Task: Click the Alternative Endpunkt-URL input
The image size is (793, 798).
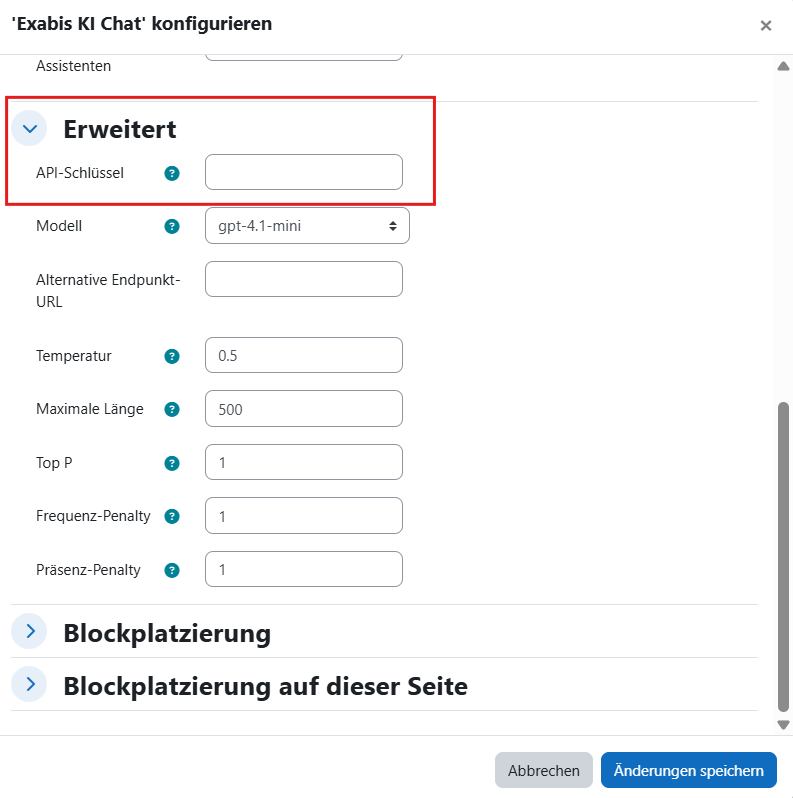Action: [303, 279]
